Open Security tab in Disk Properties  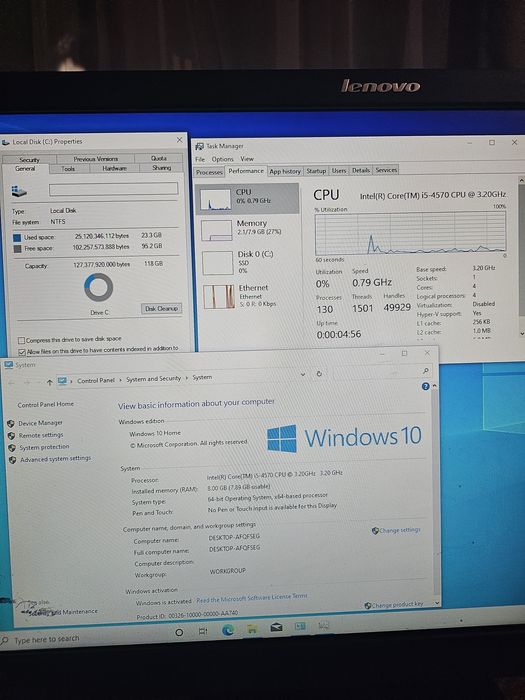(29, 160)
